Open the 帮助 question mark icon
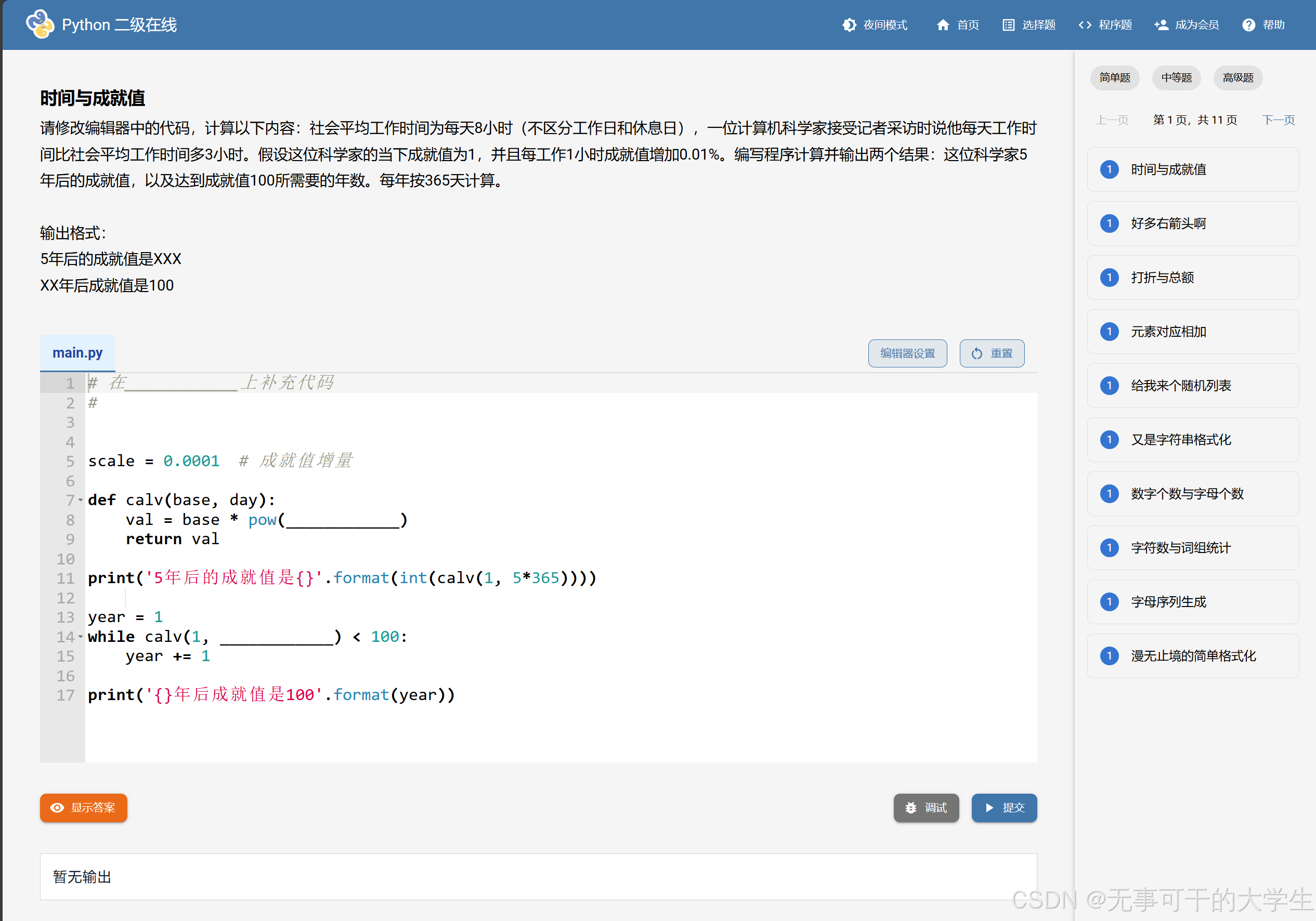Screen dimensions: 1316x921 (x=1248, y=24)
